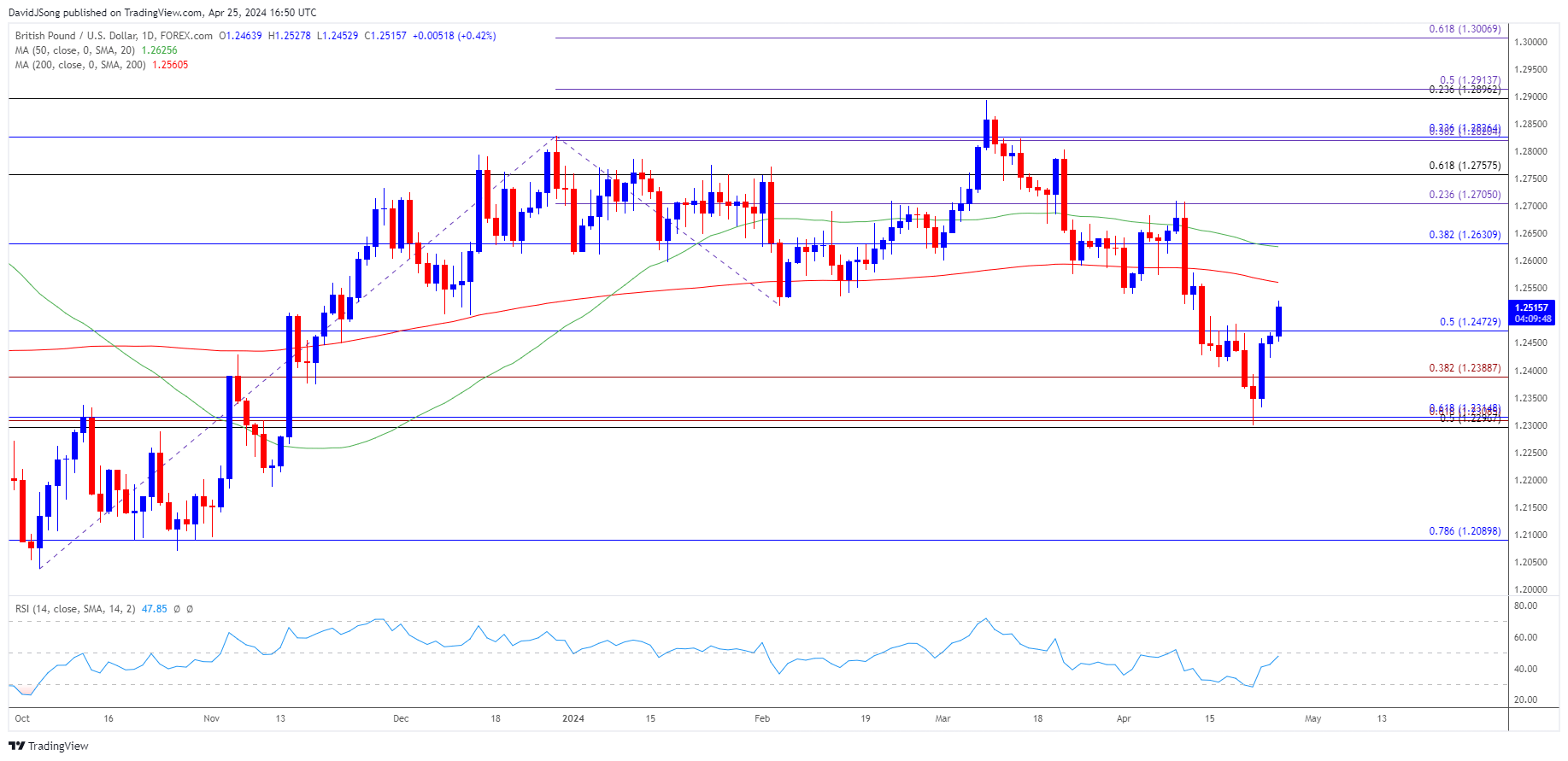Click the 1.28000 price axis label

tap(1530, 152)
